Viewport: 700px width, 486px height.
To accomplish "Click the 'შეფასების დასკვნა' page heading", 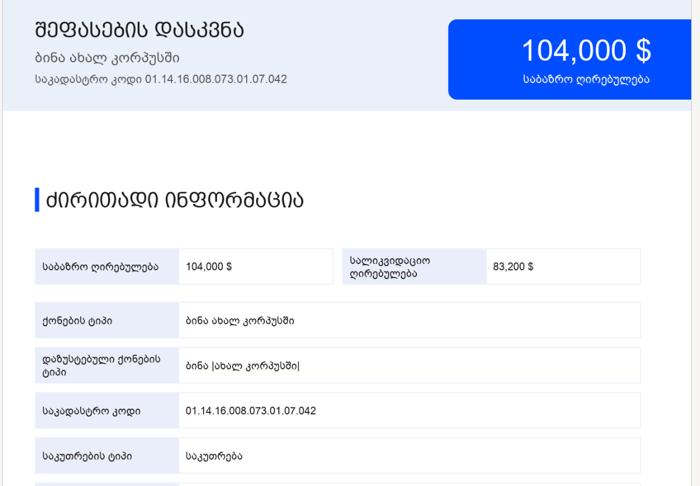I will pos(139,30).
